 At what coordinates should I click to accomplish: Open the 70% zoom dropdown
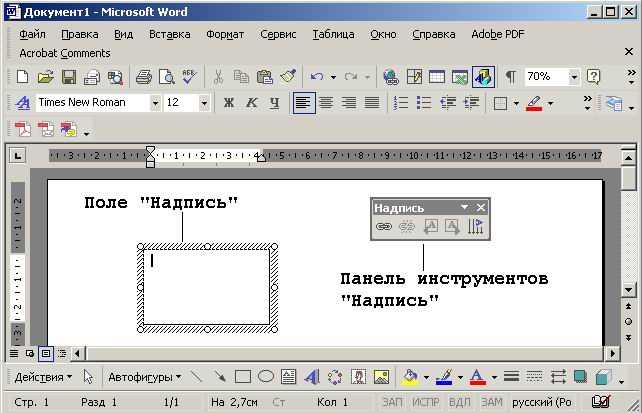click(574, 77)
